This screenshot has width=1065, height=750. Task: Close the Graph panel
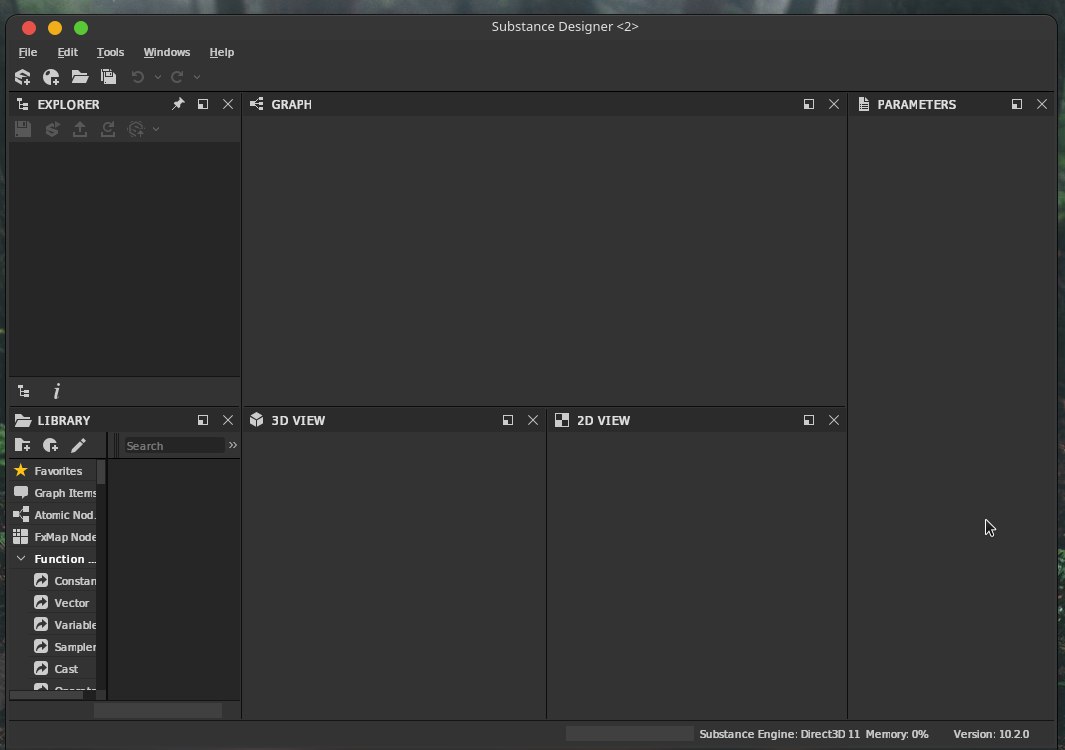[x=833, y=104]
